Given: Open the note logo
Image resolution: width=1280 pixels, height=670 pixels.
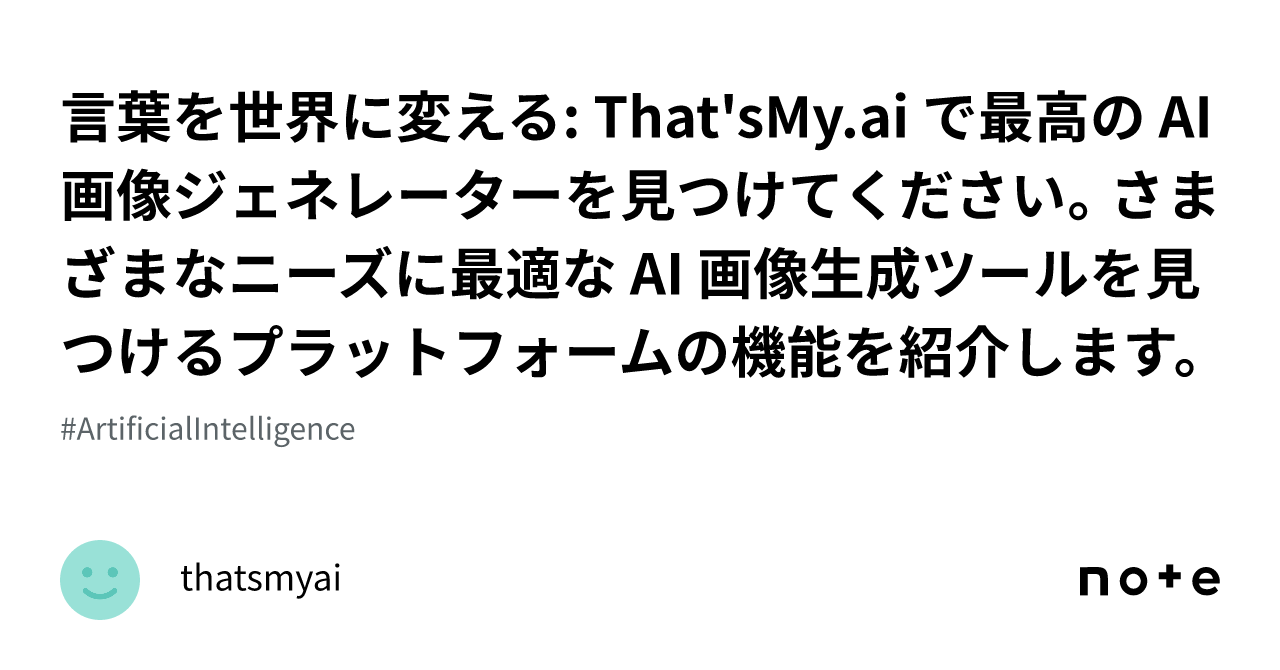Looking at the screenshot, I should point(1149,580).
